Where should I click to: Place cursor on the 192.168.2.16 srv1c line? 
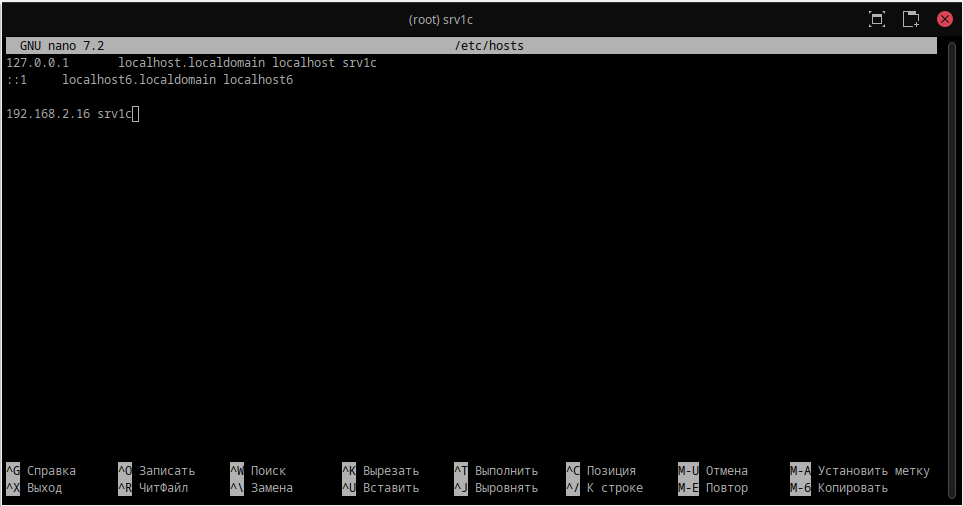click(68, 114)
